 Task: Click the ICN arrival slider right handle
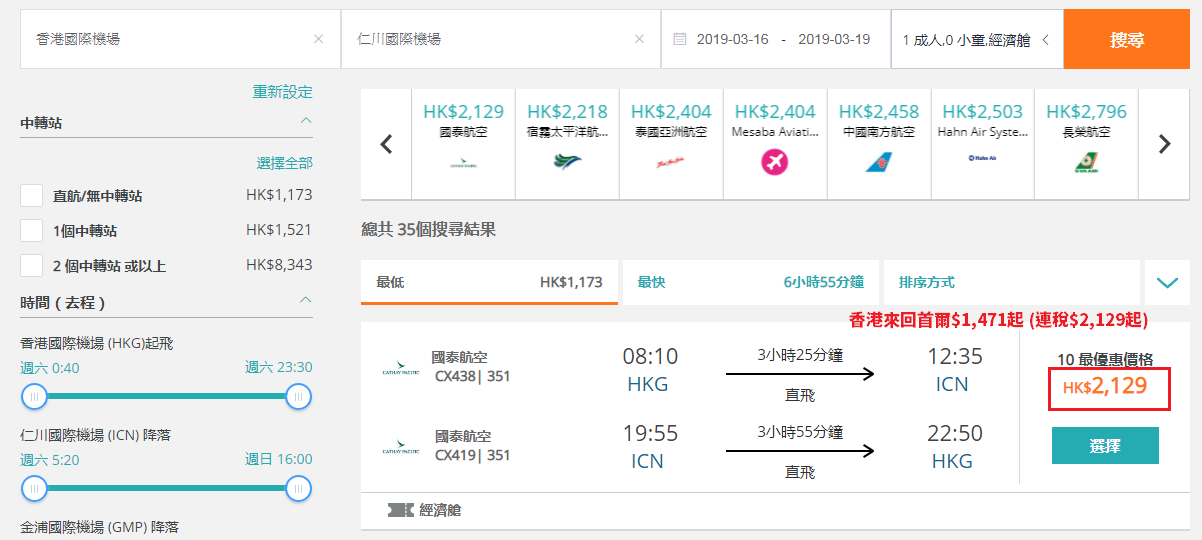298,489
